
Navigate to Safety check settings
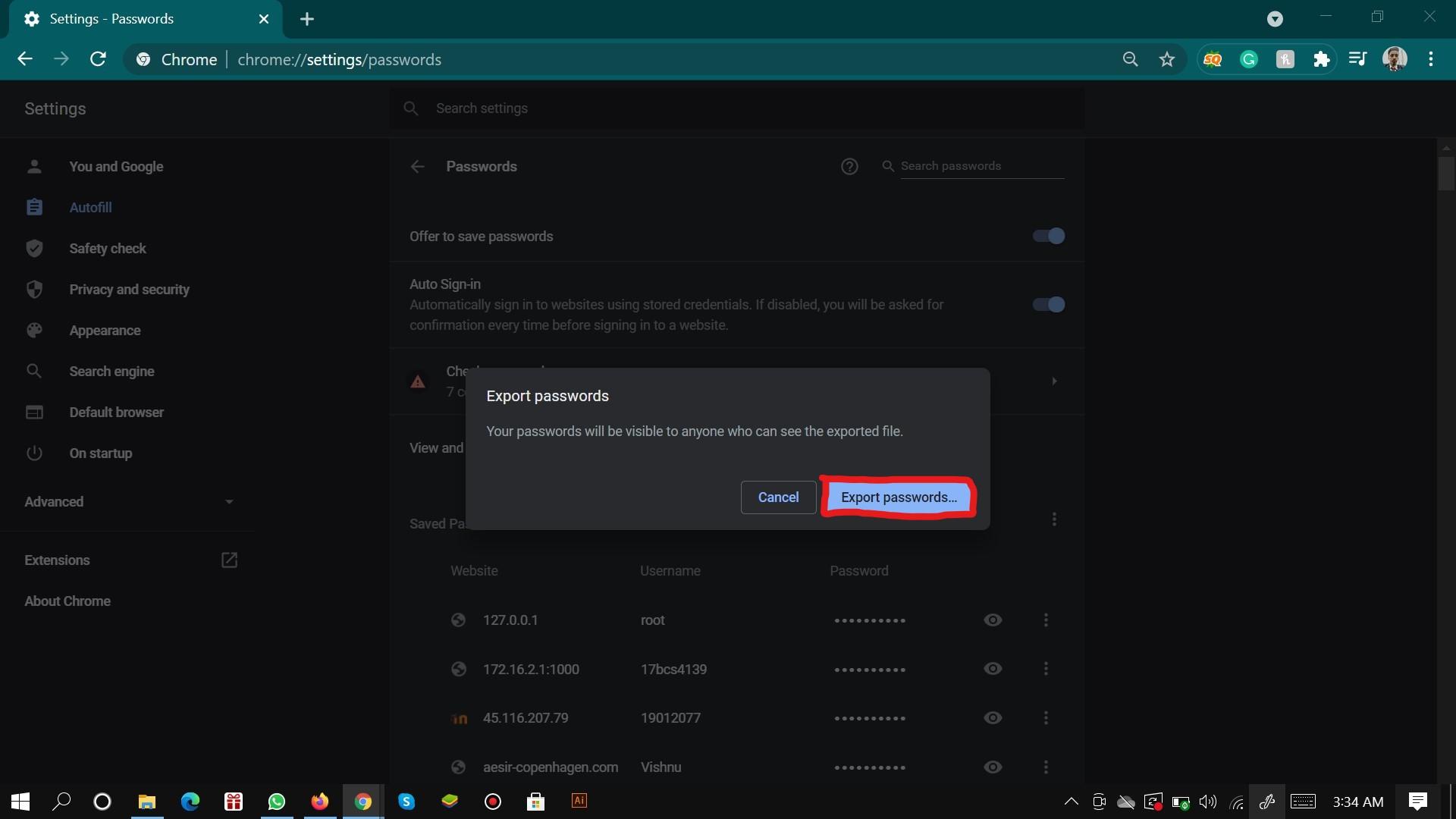(x=107, y=247)
